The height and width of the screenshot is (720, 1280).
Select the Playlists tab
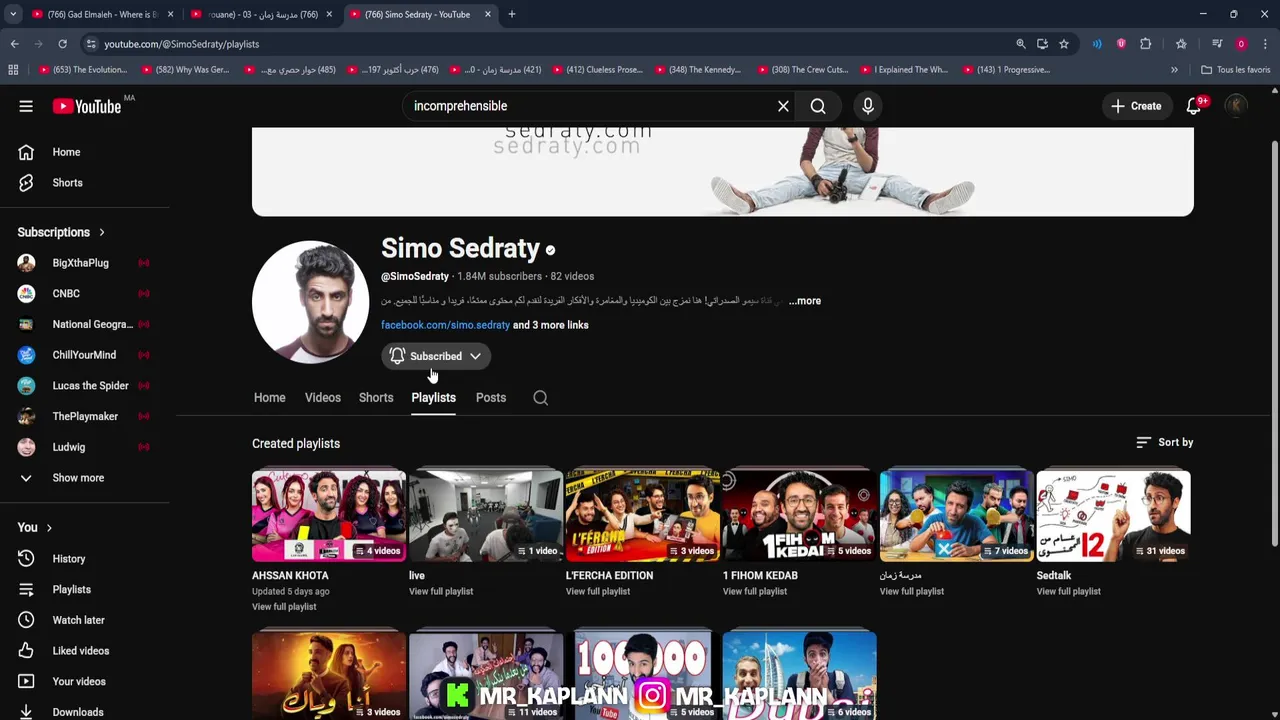click(433, 398)
